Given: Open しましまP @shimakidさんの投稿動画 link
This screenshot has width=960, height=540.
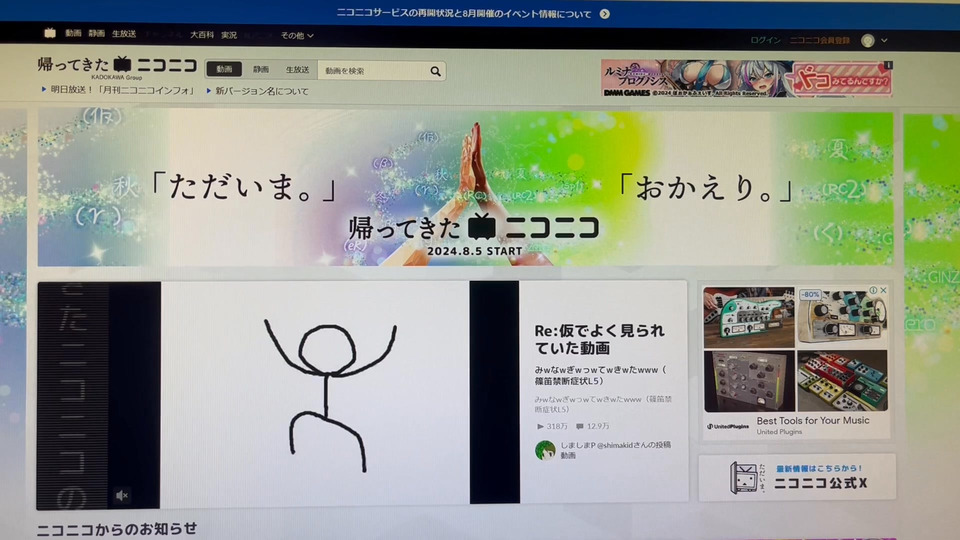Looking at the screenshot, I should [x=615, y=450].
